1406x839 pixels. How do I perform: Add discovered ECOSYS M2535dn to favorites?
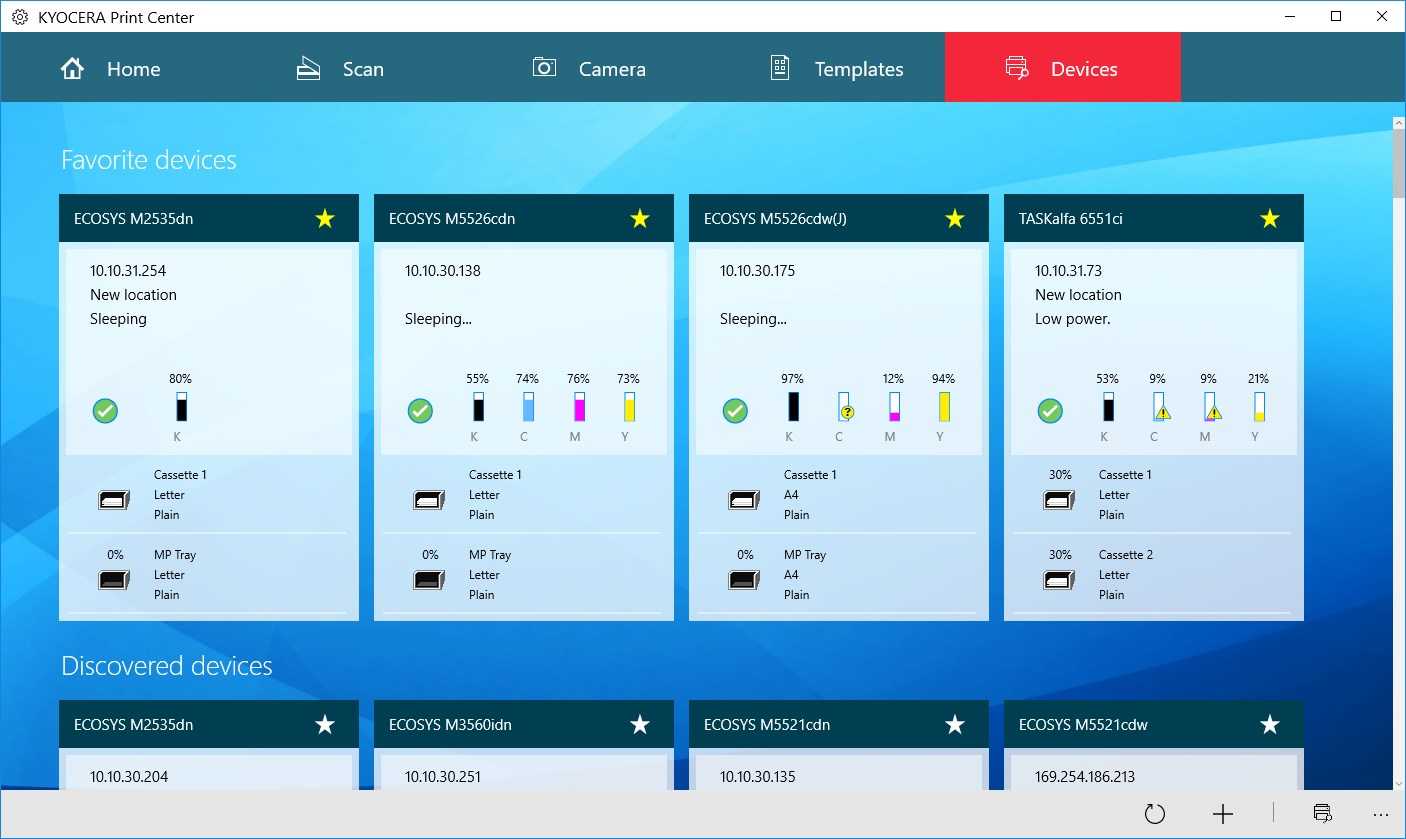[x=325, y=724]
